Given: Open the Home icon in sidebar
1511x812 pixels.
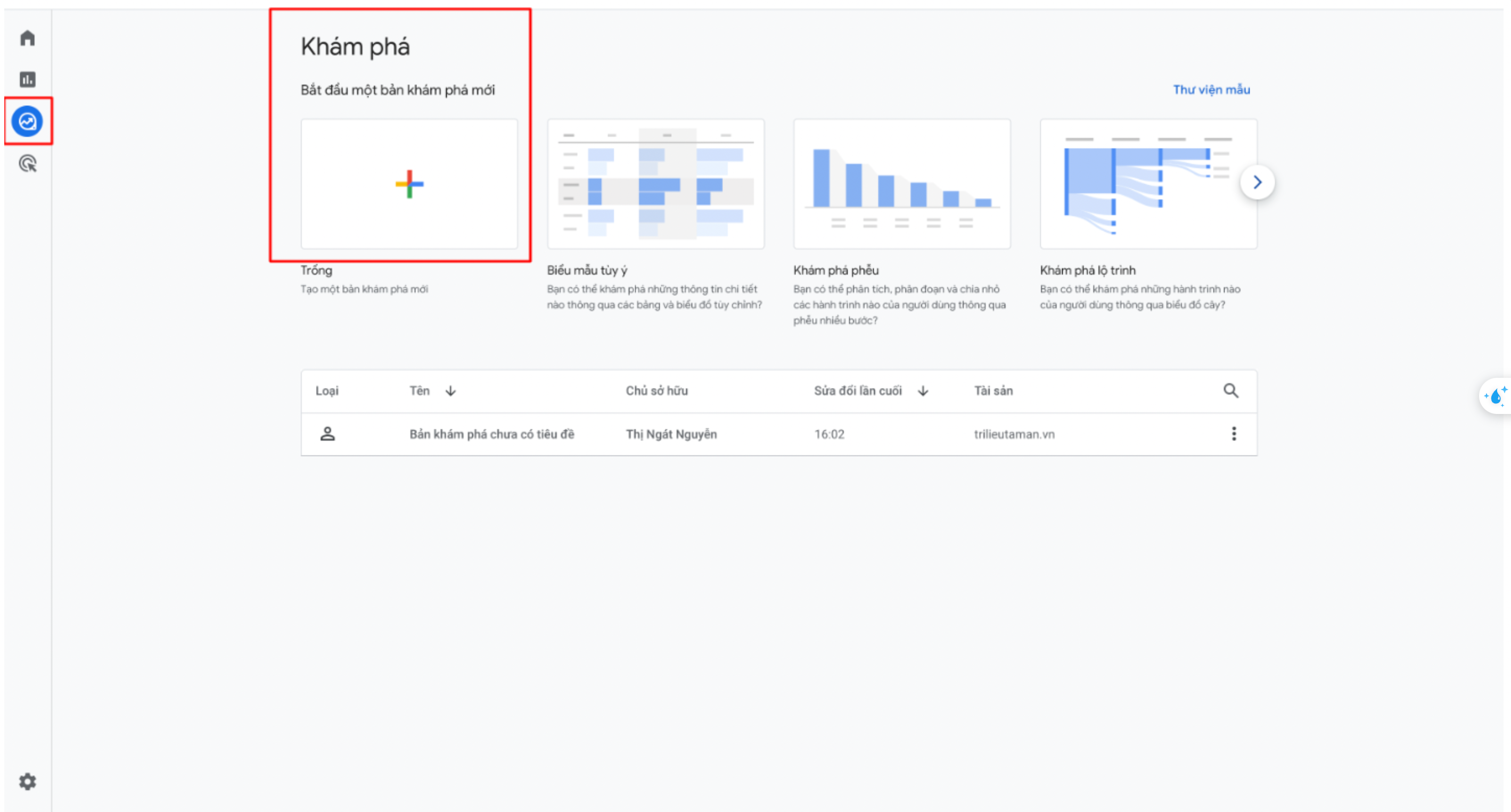Looking at the screenshot, I should click(28, 38).
